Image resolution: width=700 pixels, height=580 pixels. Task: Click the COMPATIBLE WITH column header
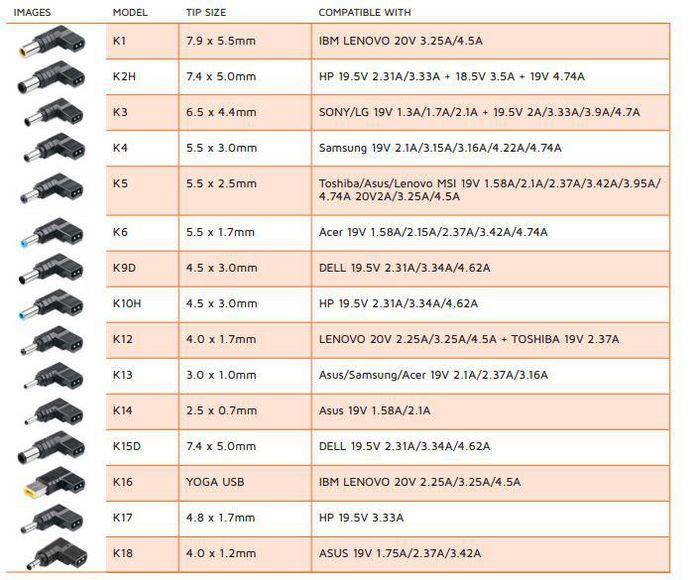click(364, 13)
